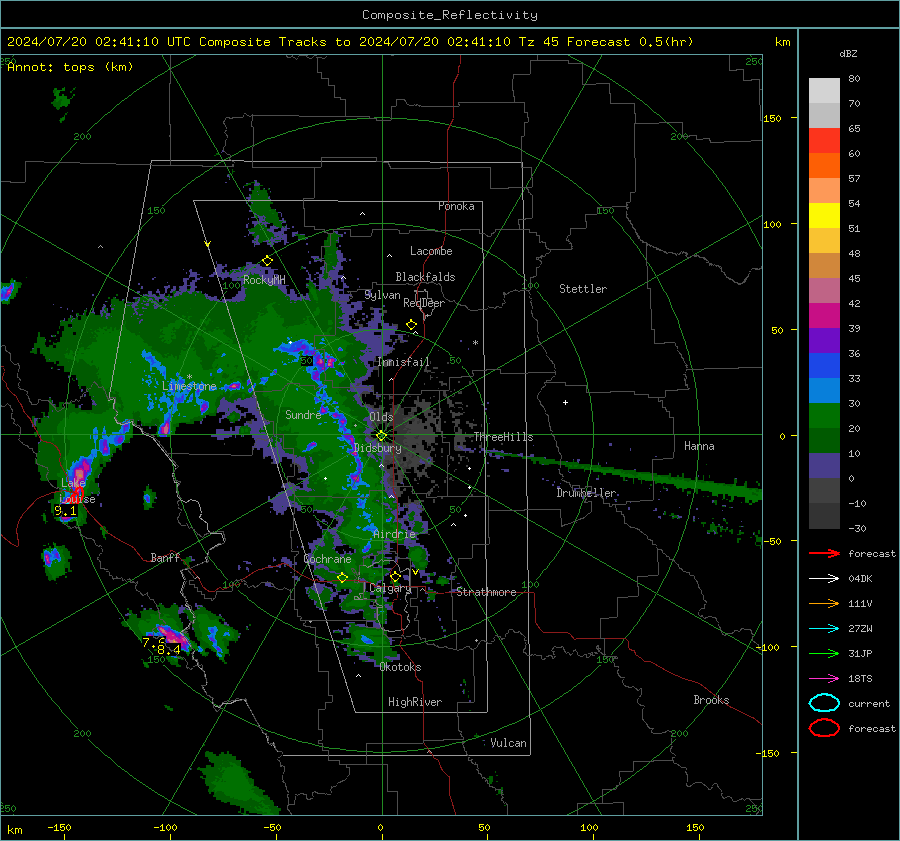This screenshot has width=900, height=841.
Task: Click the Okotoks city label
Action: (400, 667)
